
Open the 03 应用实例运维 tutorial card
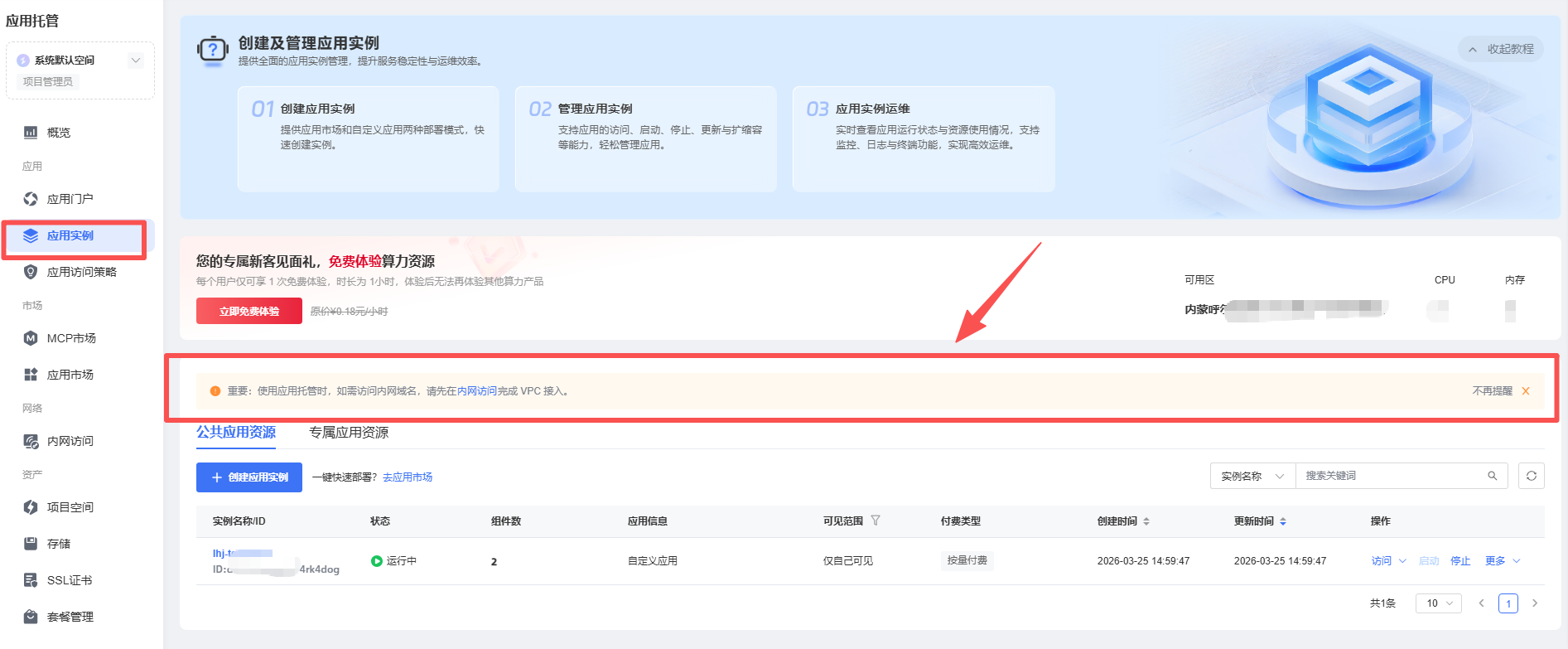click(924, 139)
